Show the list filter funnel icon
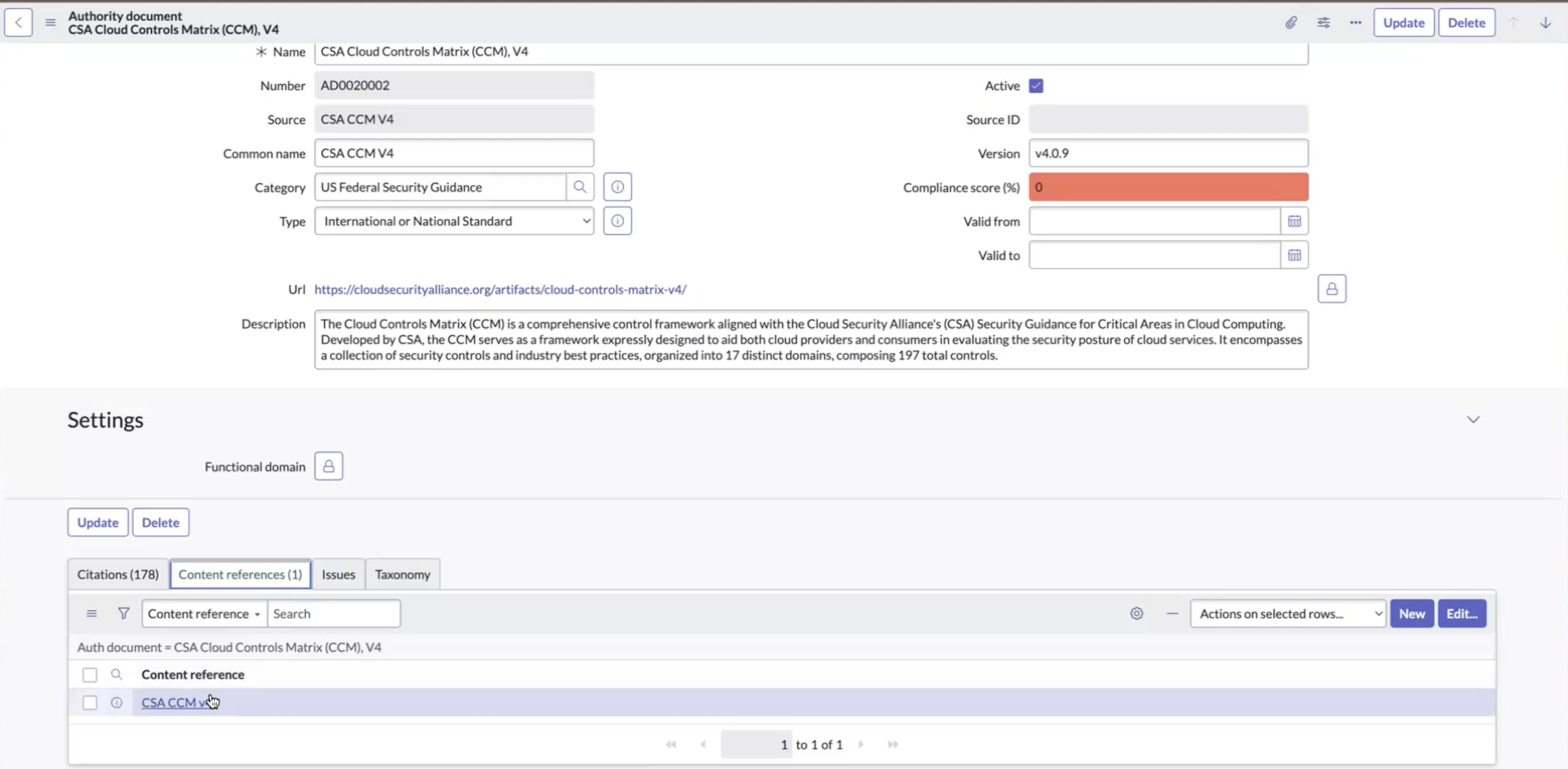This screenshot has height=769, width=1568. [x=124, y=614]
